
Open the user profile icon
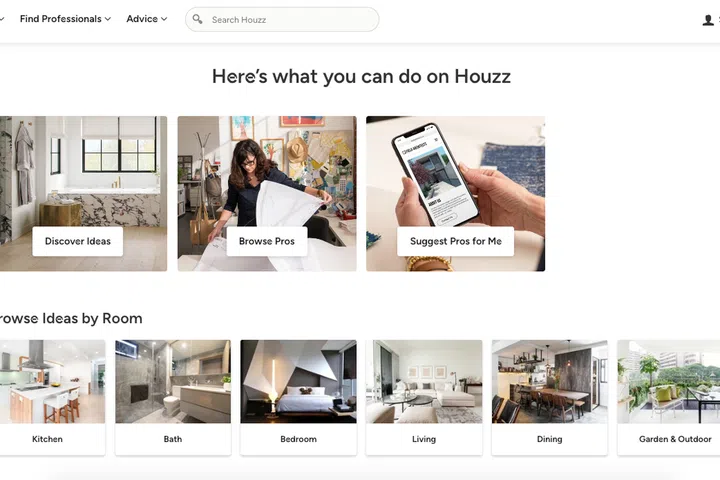[708, 20]
